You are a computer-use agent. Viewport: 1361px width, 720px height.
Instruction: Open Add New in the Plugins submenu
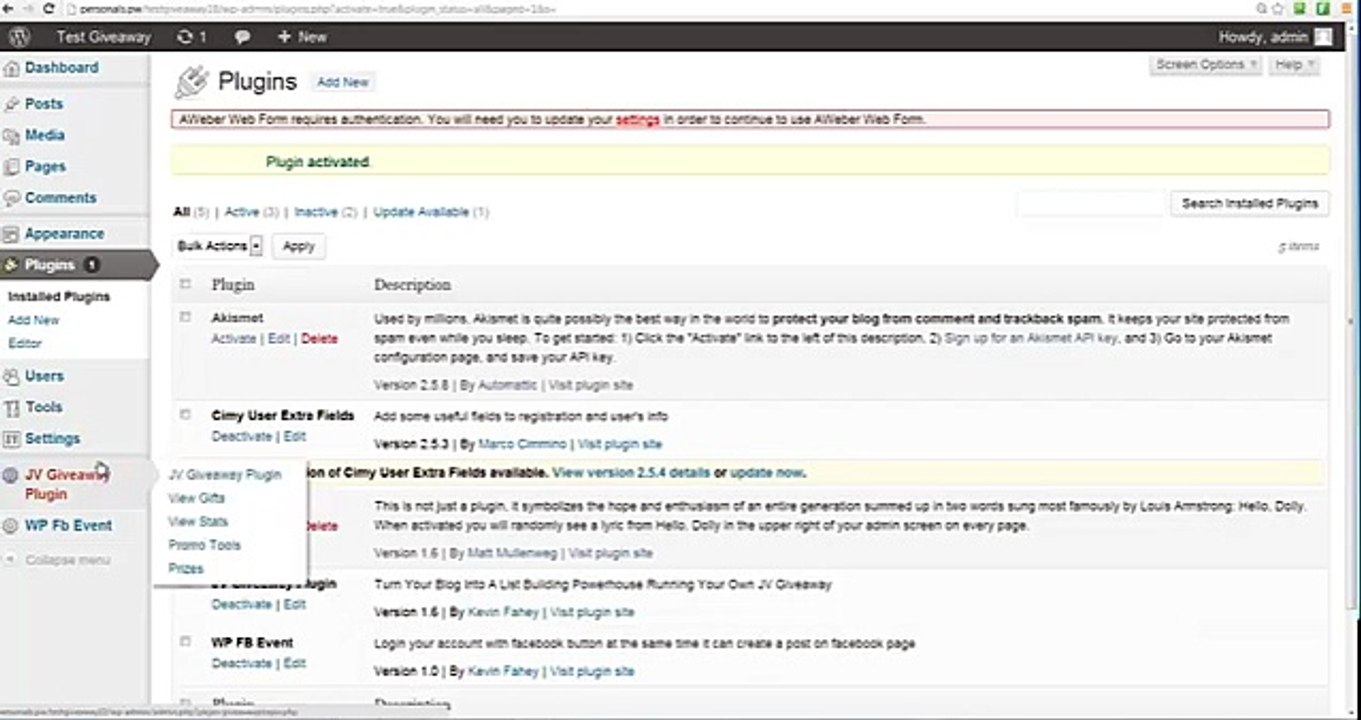pyautogui.click(x=33, y=320)
